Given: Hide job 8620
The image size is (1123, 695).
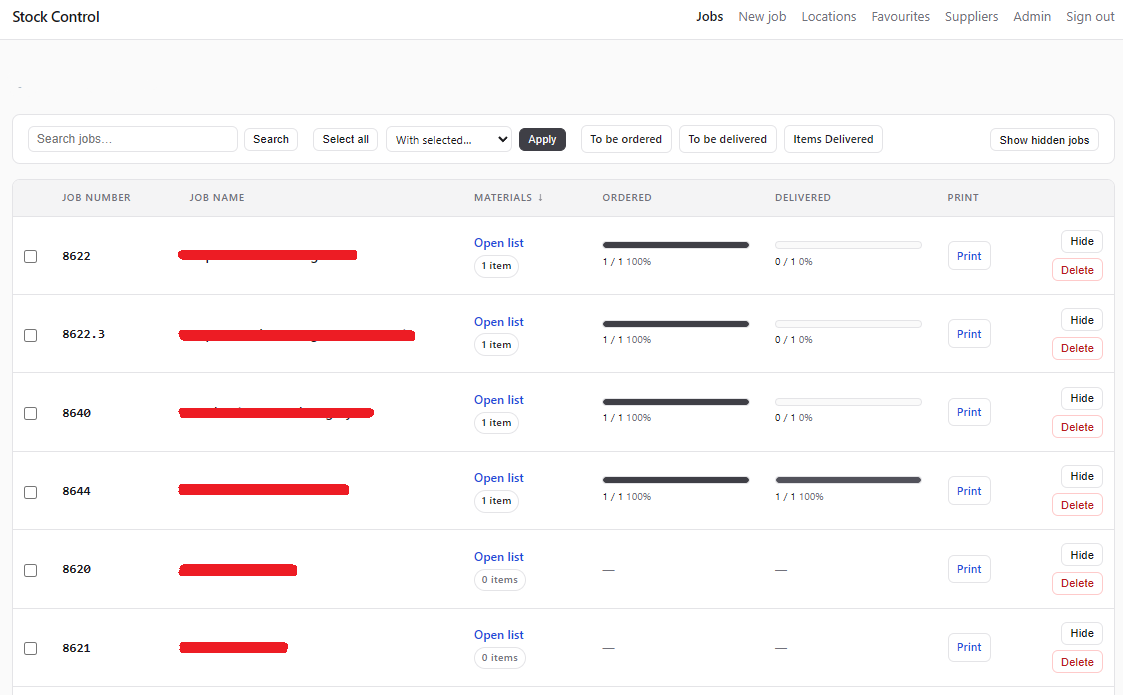Looking at the screenshot, I should point(1081,555).
